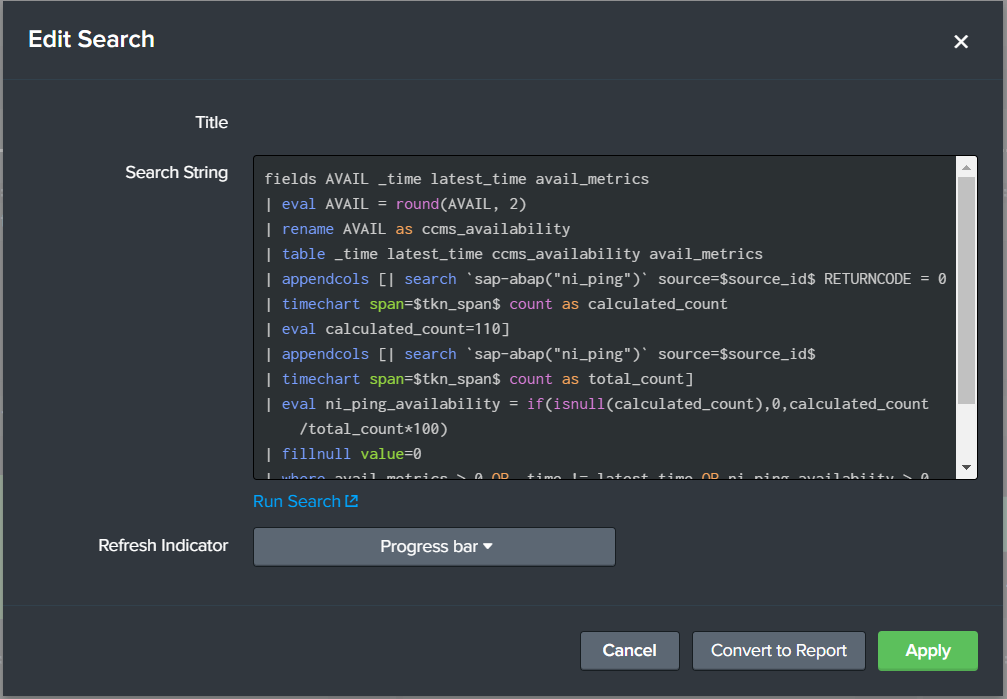This screenshot has width=1007, height=699.
Task: Click the 'isnull' function in the search string
Action: pyautogui.click(x=567, y=404)
